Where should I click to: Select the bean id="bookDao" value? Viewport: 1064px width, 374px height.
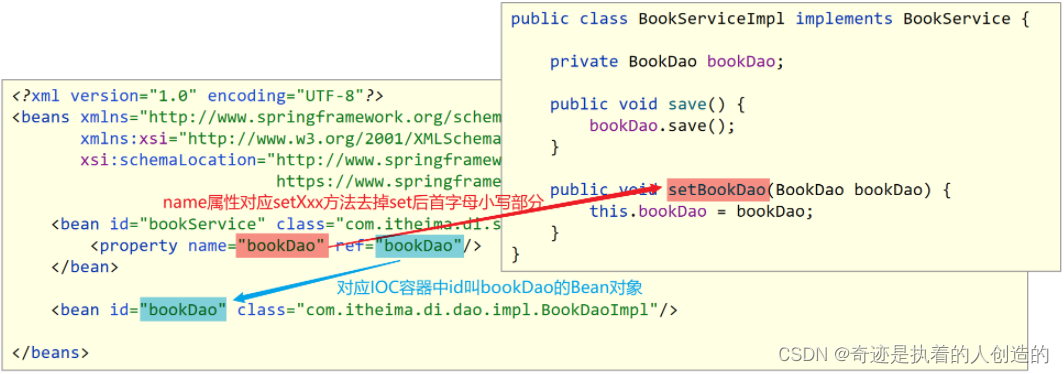[x=183, y=310]
